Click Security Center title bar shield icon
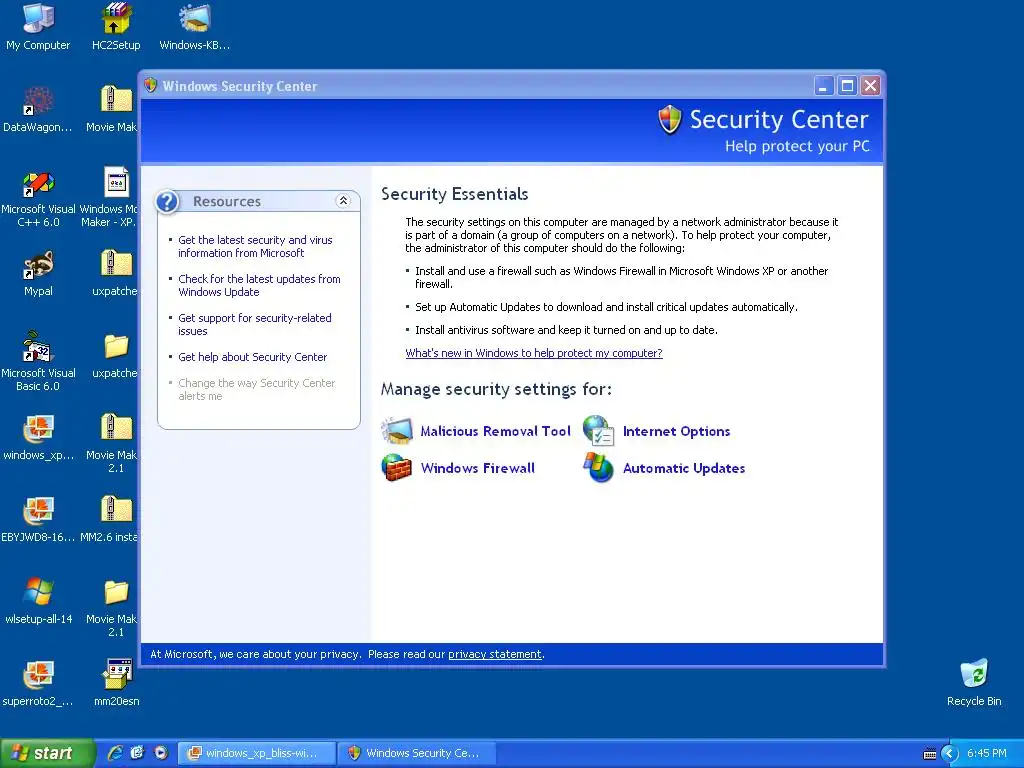The height and width of the screenshot is (768, 1024). point(151,86)
